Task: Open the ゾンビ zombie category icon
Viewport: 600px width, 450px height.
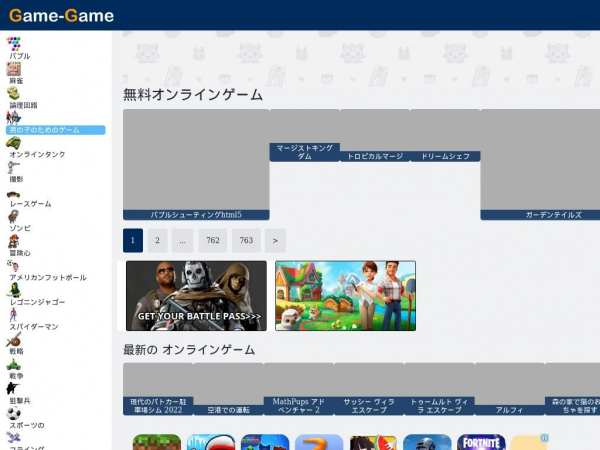Action: (13, 216)
